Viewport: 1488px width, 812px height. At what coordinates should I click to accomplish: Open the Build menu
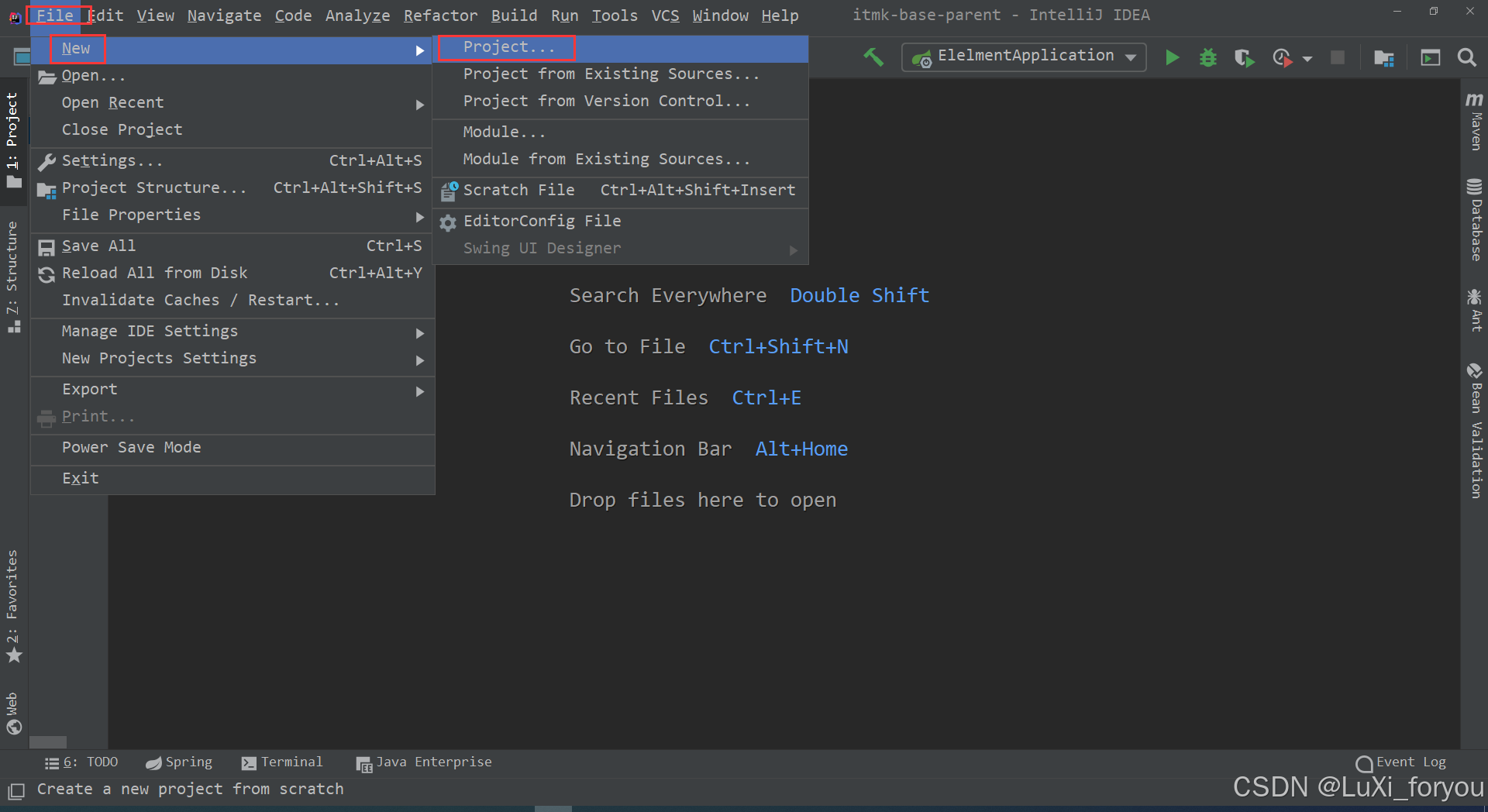point(514,15)
